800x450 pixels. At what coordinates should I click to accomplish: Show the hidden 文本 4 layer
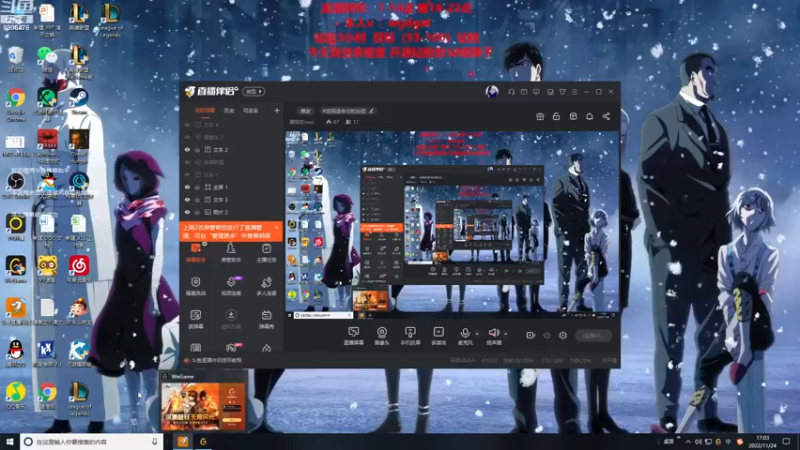point(187,124)
